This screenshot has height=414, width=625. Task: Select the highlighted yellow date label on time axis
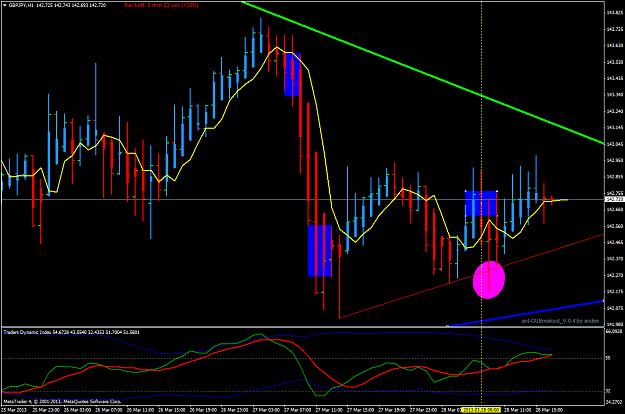pyautogui.click(x=481, y=410)
